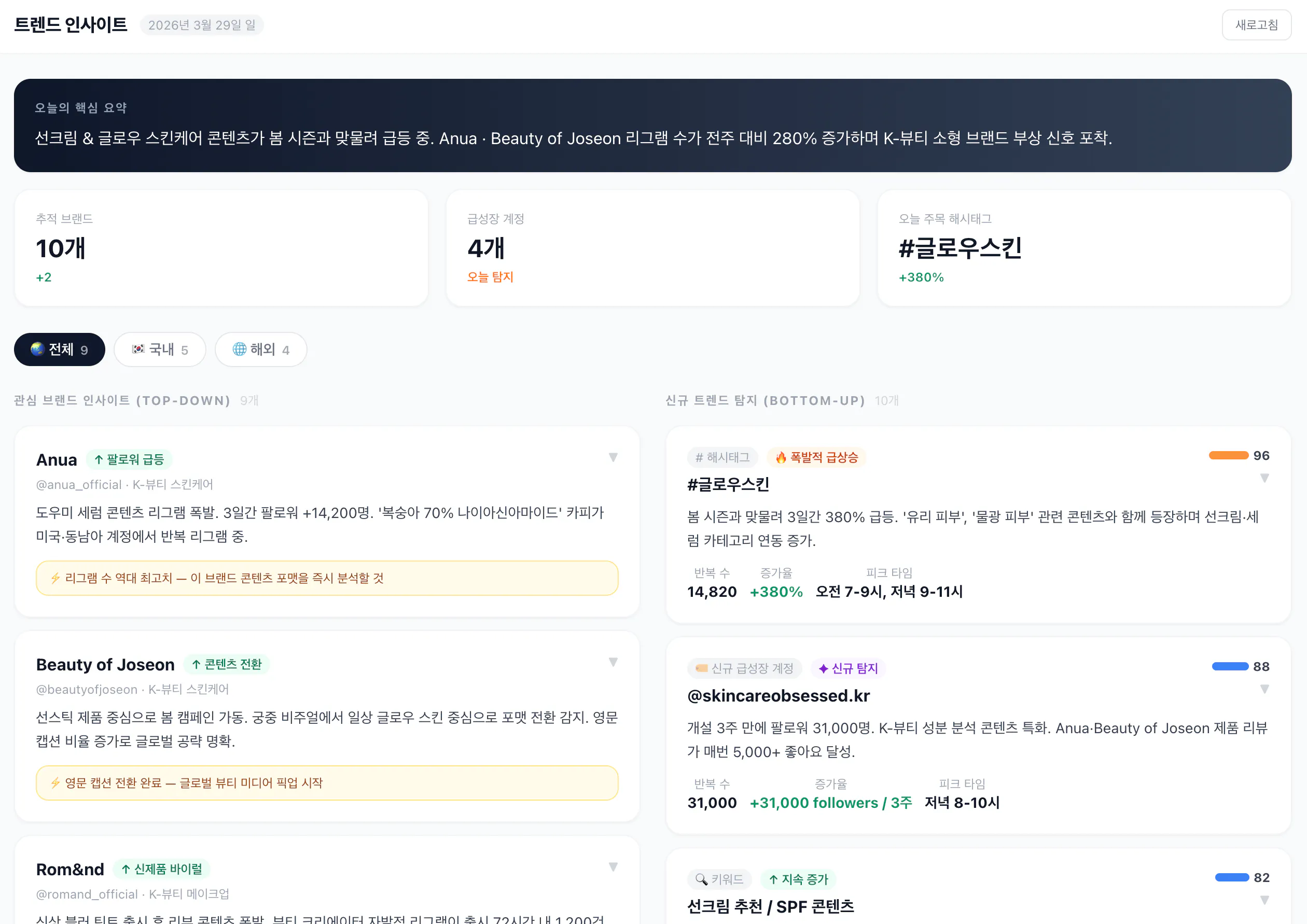The width and height of the screenshot is (1307, 924).
Task: Click the +31,000 followers / 3주 value
Action: pos(831,803)
